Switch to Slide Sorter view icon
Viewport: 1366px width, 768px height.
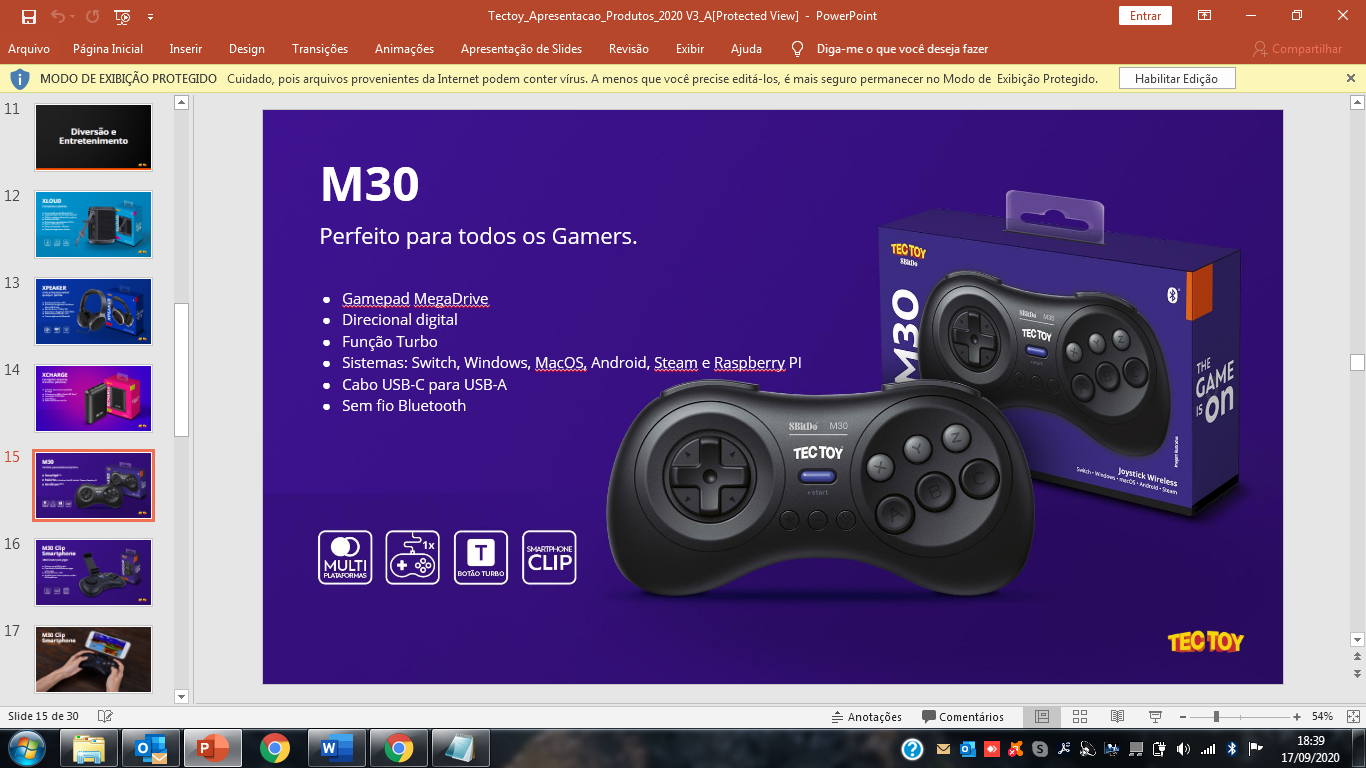coord(1080,716)
